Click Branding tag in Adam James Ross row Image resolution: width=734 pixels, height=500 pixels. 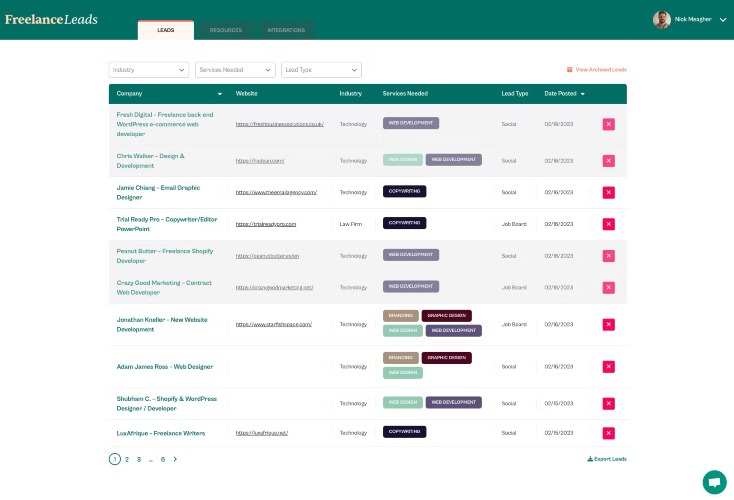point(401,358)
